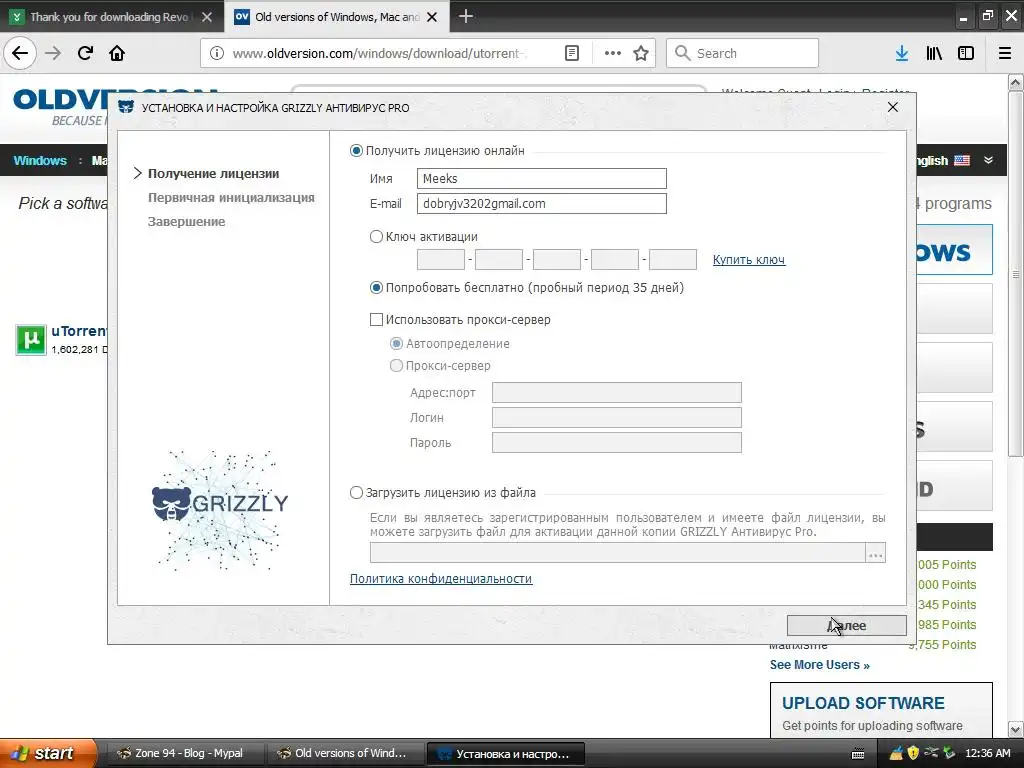Click the 'Имя' name field with Meeks
1024x768 pixels.
pyautogui.click(x=541, y=178)
